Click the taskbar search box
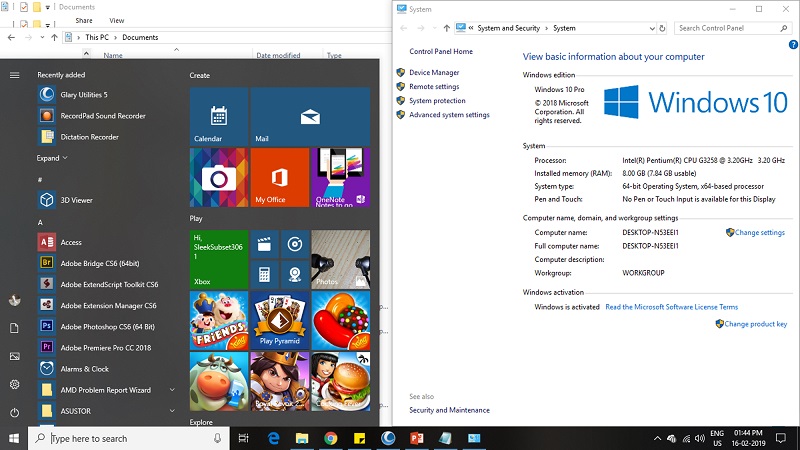 coord(129,438)
